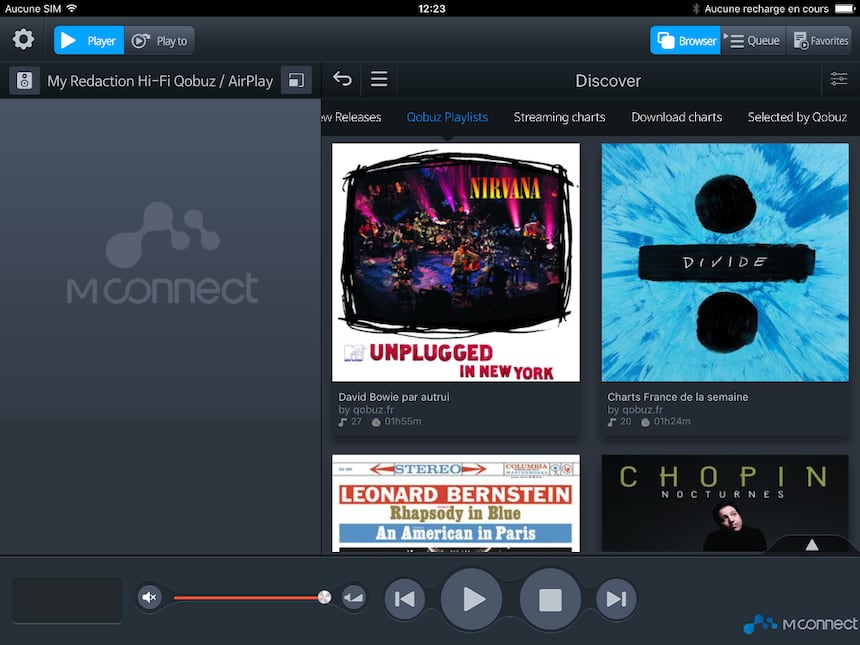Open Leonard Bernstein Rhapsody in Blue cover
The width and height of the screenshot is (860, 645).
click(x=456, y=503)
